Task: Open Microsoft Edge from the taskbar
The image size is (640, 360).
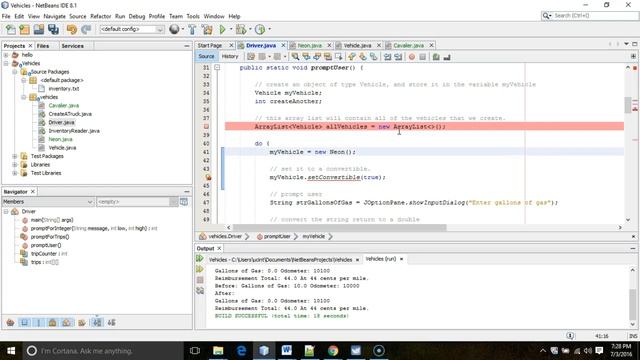Action: click(241, 351)
